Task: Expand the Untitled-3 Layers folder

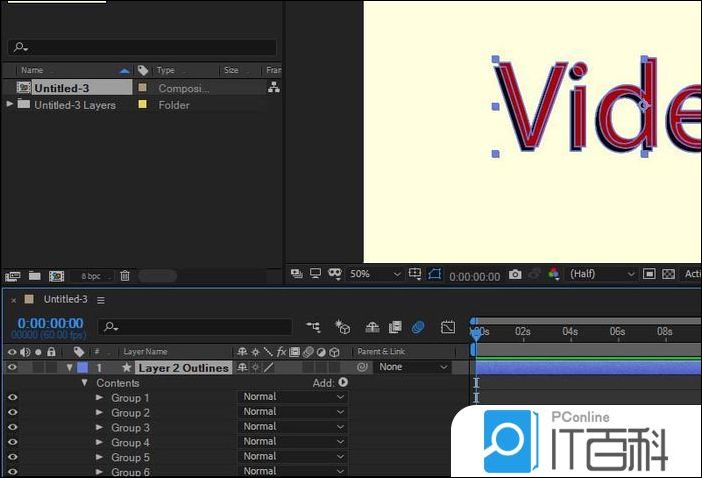Action: (x=10, y=104)
